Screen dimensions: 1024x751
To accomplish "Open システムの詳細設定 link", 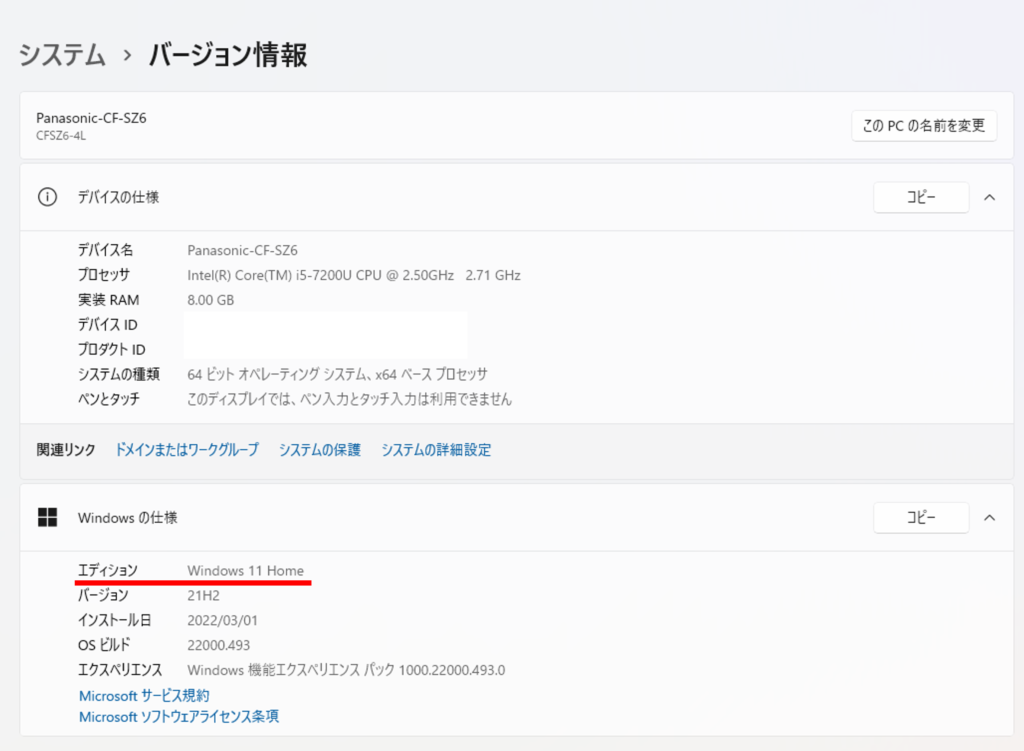I will point(436,449).
